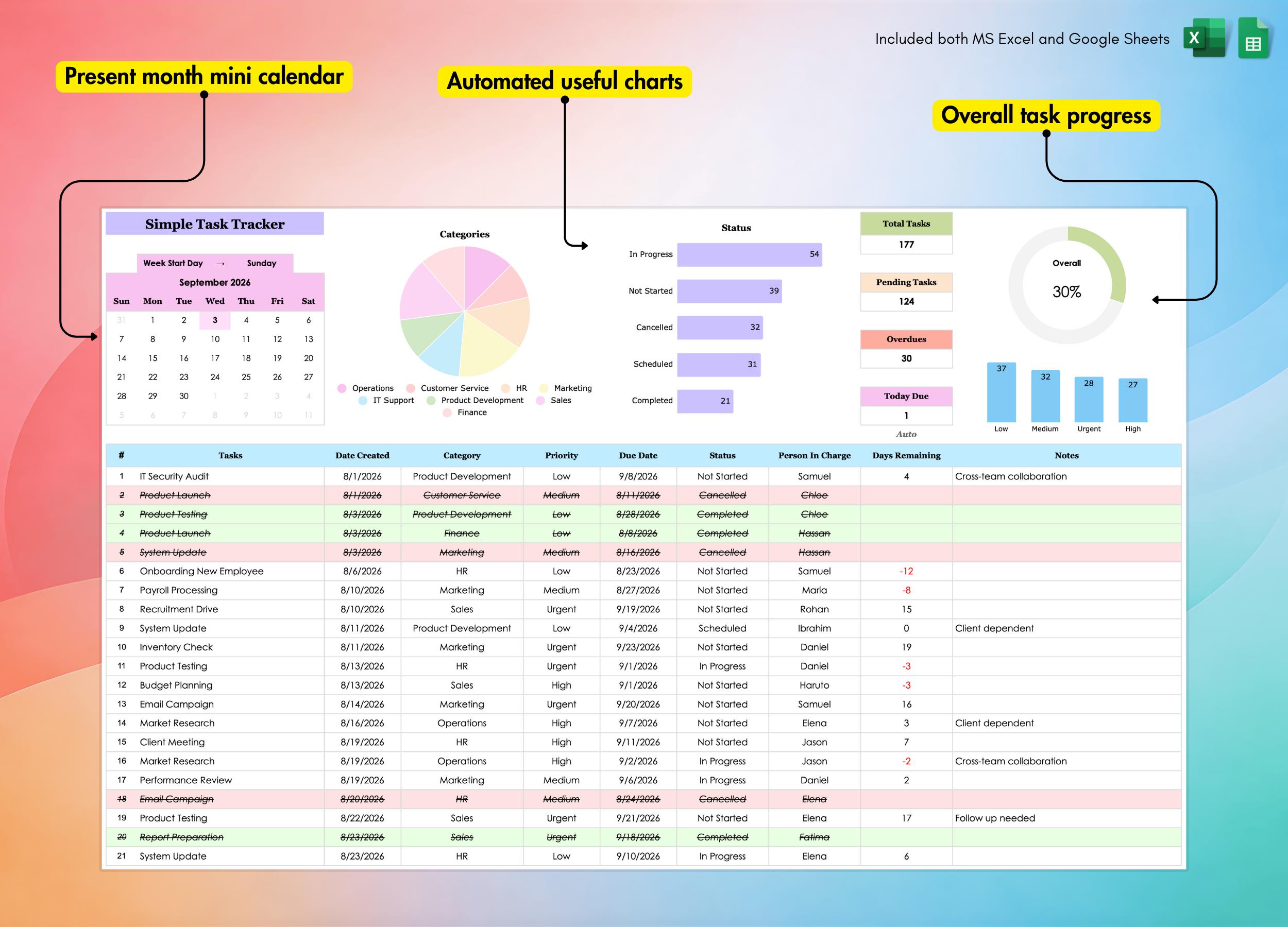This screenshot has height=927, width=1288.
Task: Click due date 9/10/2026 in row 21
Action: pyautogui.click(x=638, y=856)
